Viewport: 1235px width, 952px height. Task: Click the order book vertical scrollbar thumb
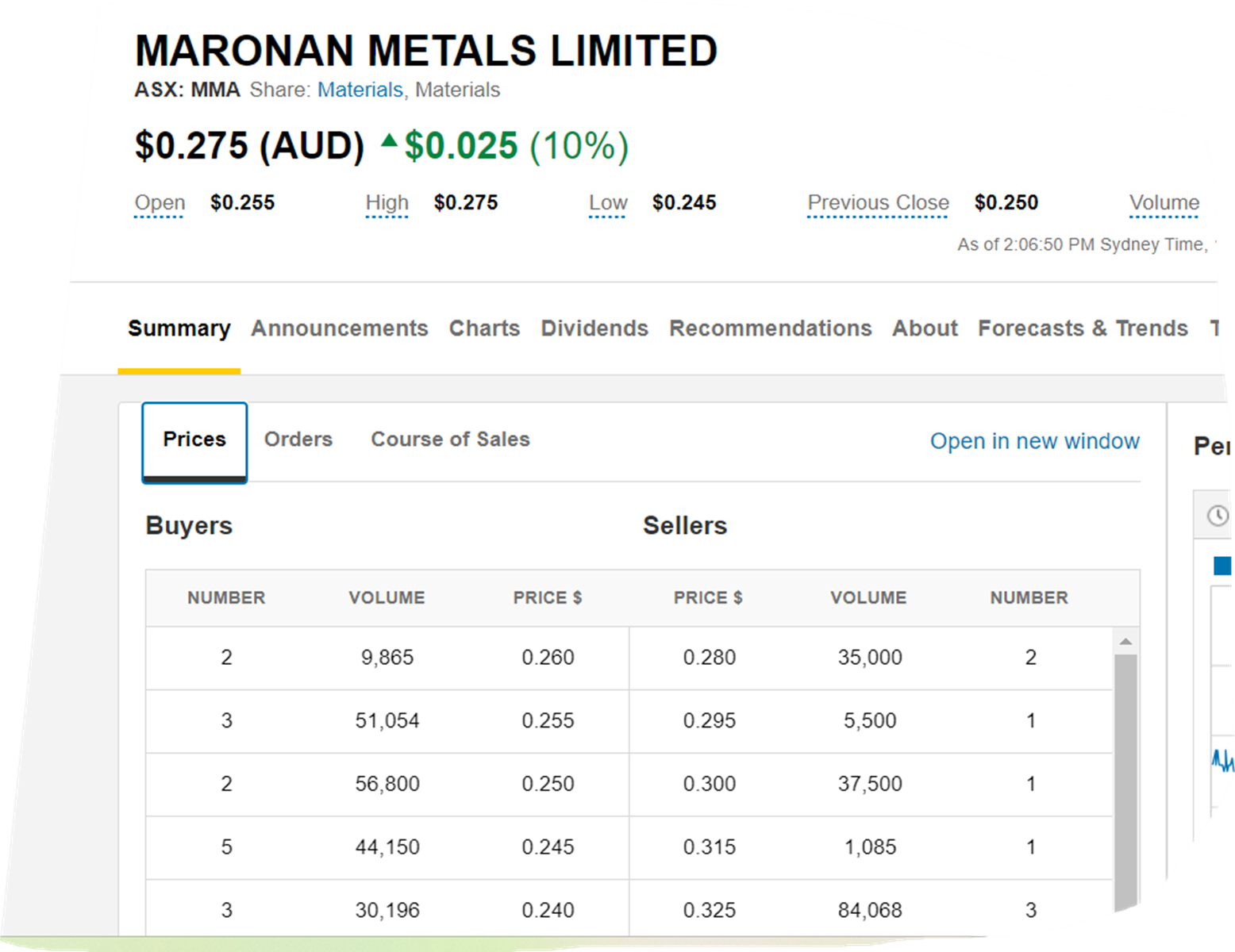pos(1125,781)
